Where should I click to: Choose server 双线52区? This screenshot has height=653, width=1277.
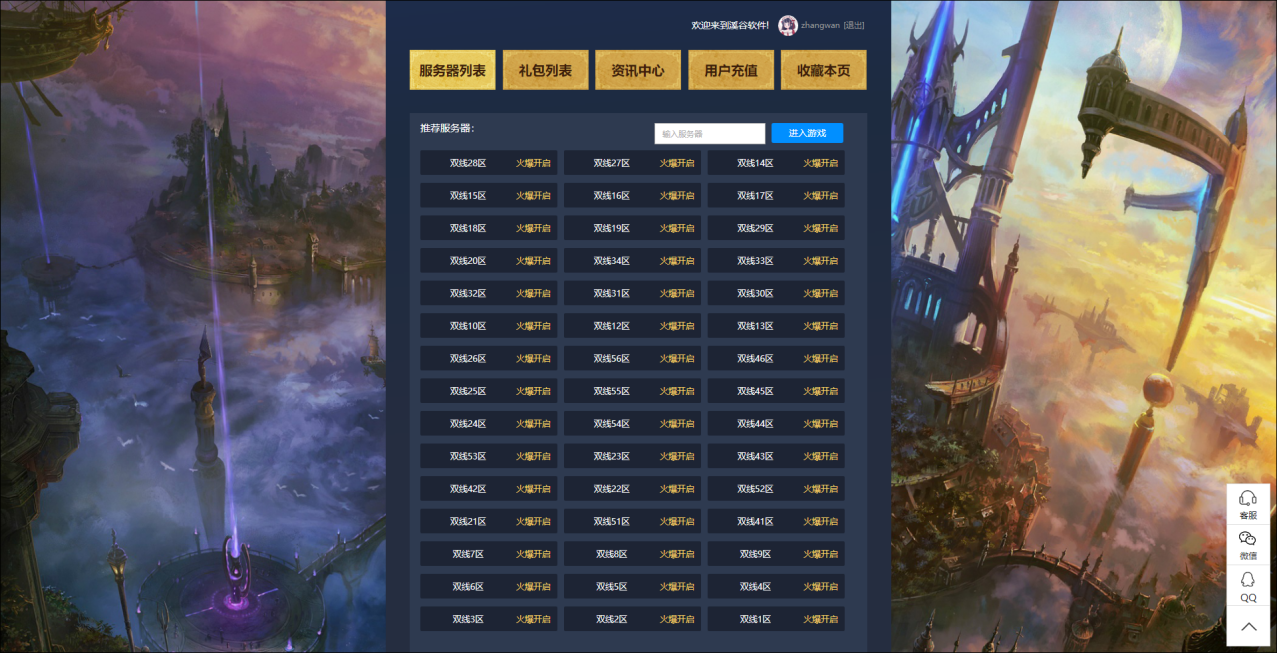[x=776, y=489]
